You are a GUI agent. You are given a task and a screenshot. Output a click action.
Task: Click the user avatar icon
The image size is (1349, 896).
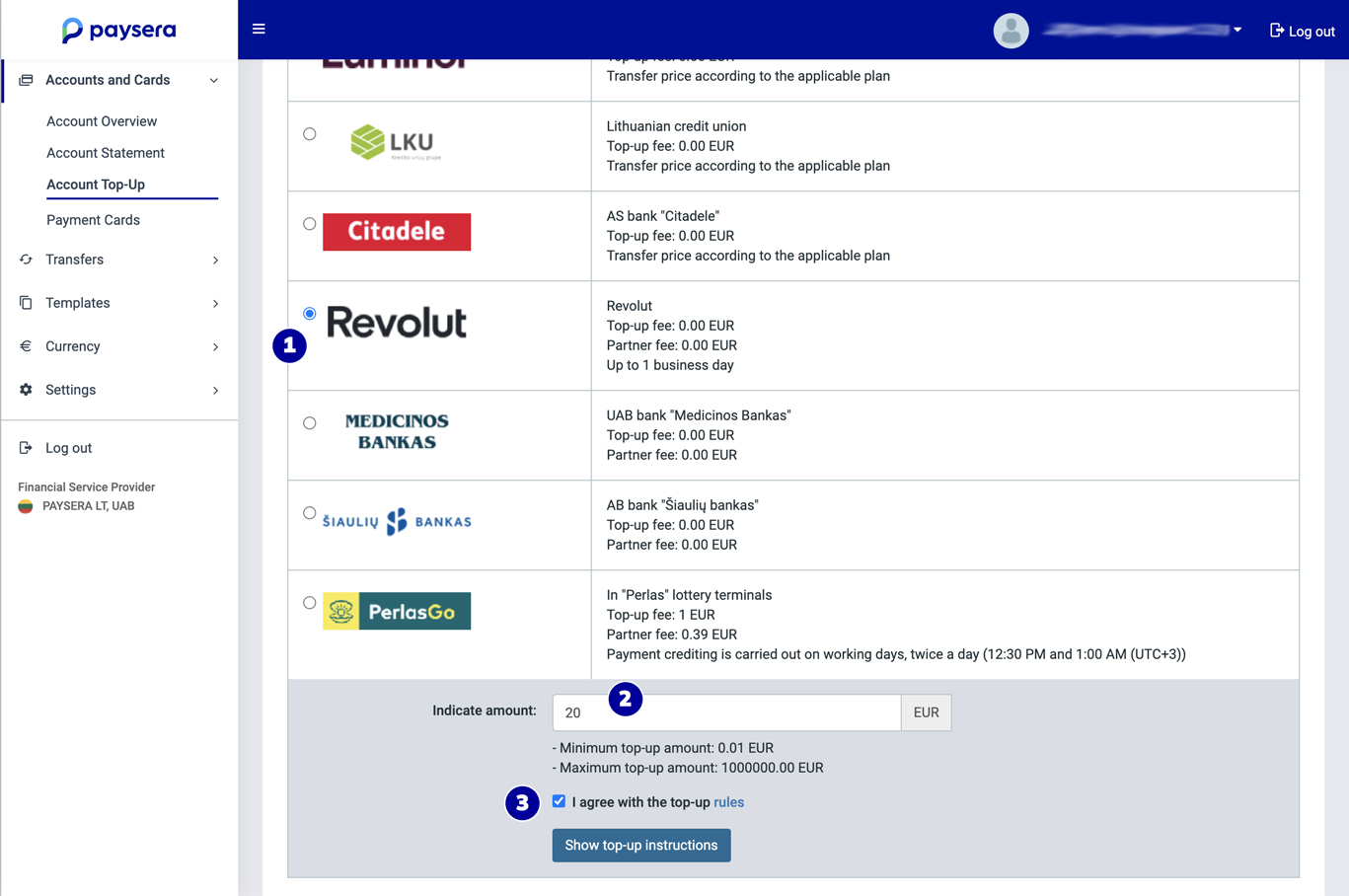coord(1011,31)
